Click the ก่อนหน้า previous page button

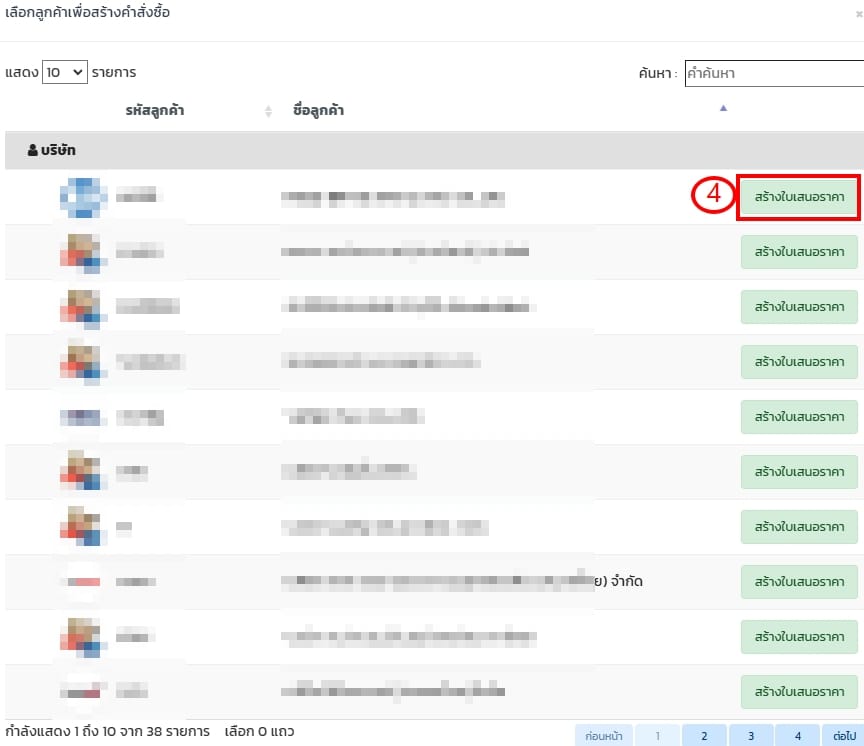pyautogui.click(x=604, y=736)
